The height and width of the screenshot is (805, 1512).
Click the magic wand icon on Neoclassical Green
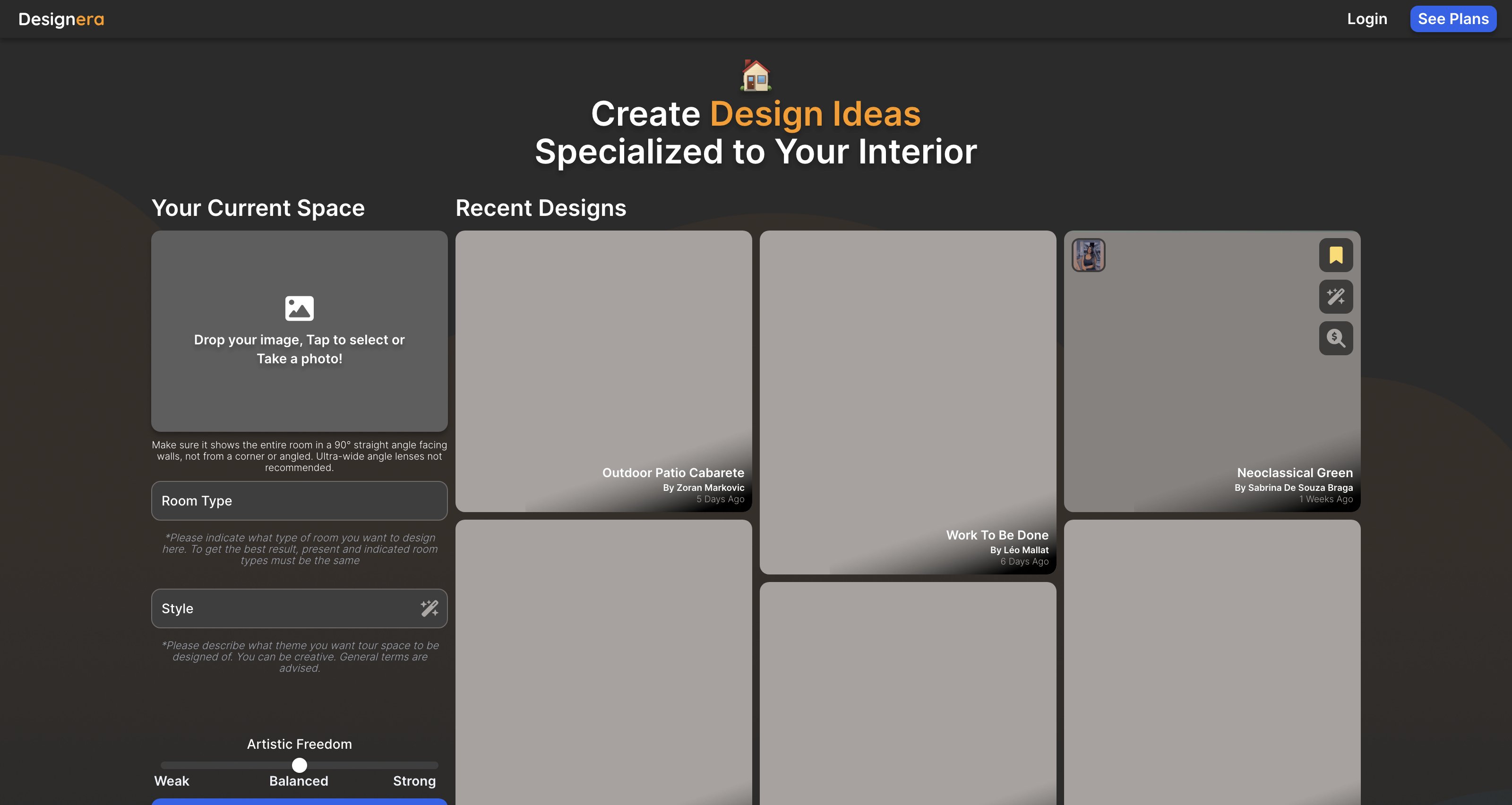tap(1336, 296)
